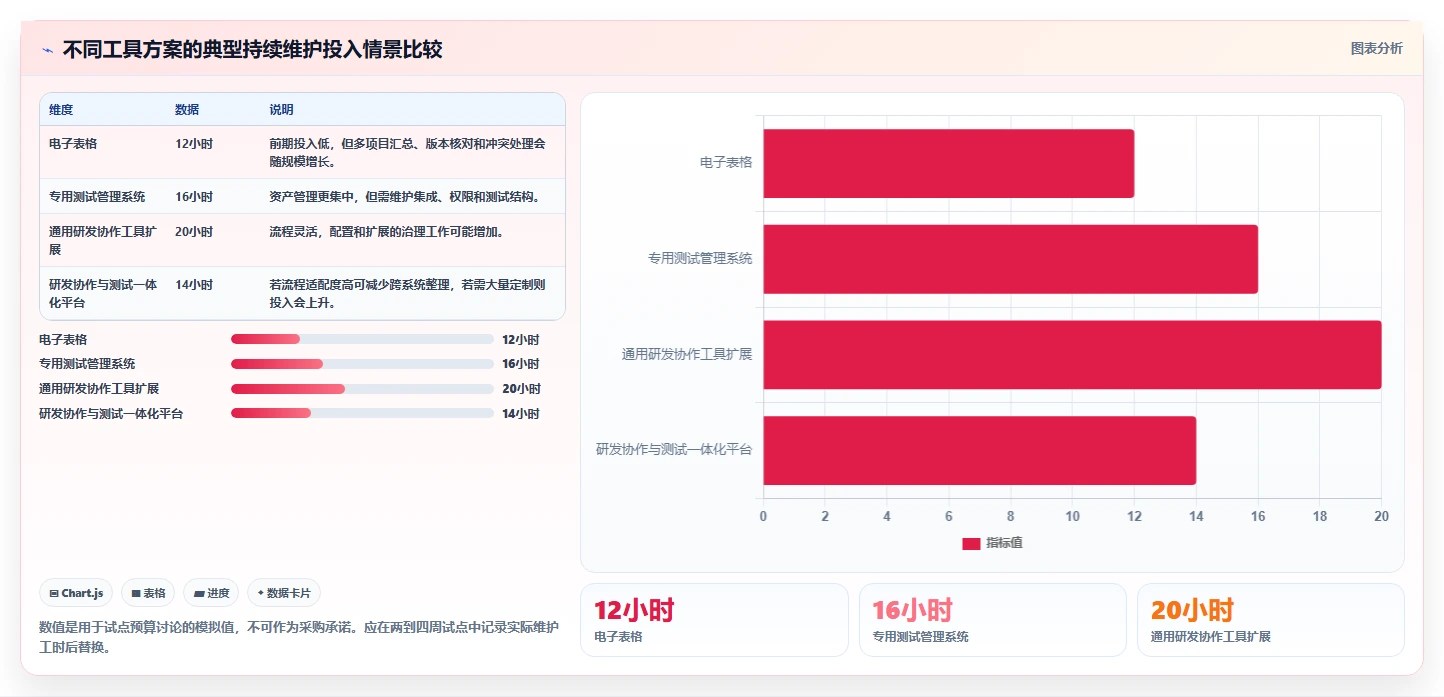
Task: Click the 电子表格 bar in the chart
Action: [x=948, y=163]
